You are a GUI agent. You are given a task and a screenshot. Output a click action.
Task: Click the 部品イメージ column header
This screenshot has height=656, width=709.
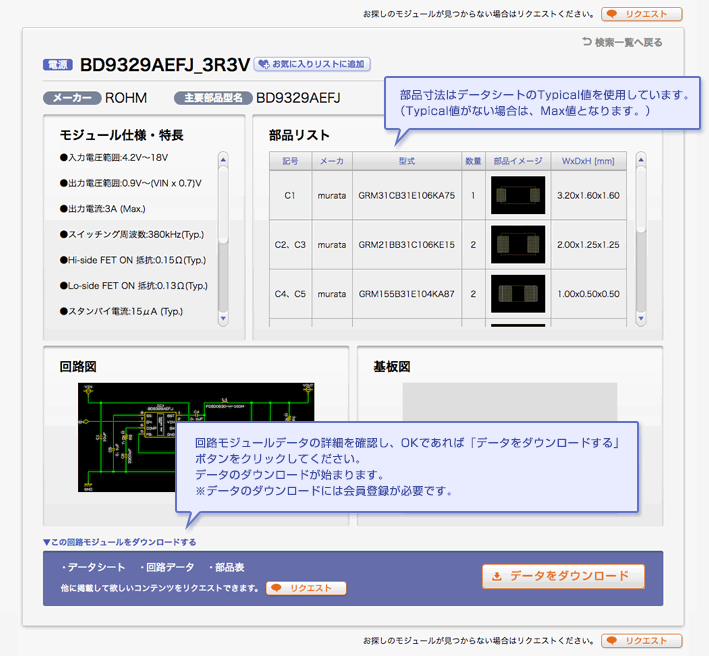click(518, 161)
